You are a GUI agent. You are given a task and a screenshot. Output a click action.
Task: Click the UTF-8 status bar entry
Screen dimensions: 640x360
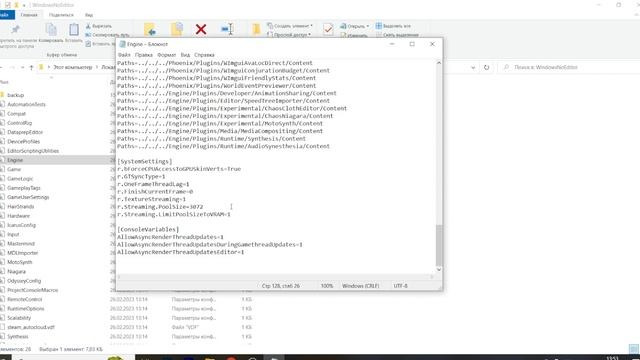click(400, 286)
